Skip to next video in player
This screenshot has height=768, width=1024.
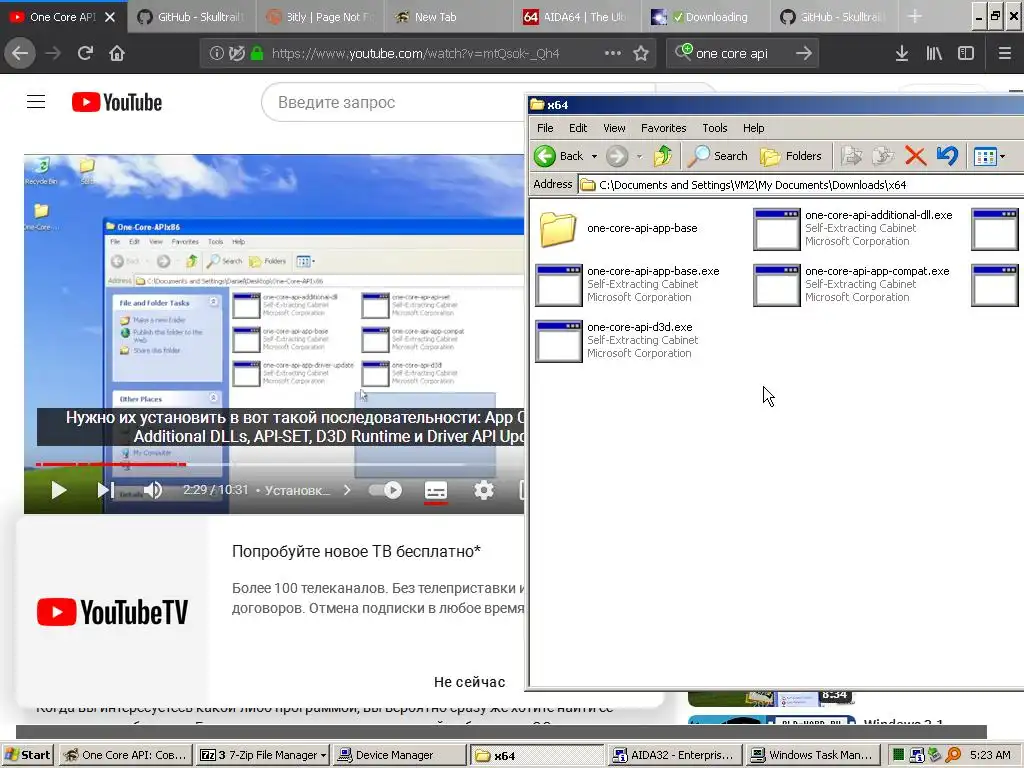click(x=105, y=490)
